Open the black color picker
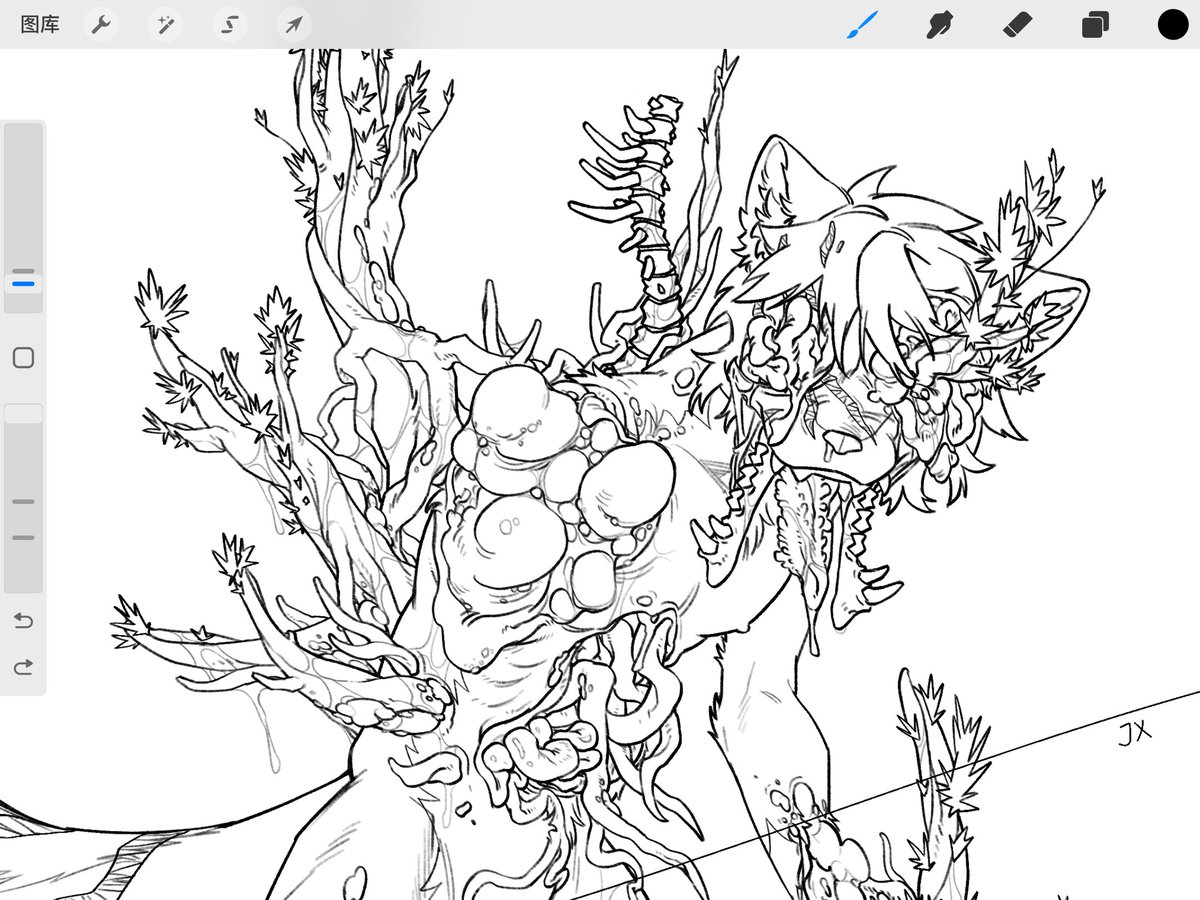1200x900 pixels. tap(1173, 25)
